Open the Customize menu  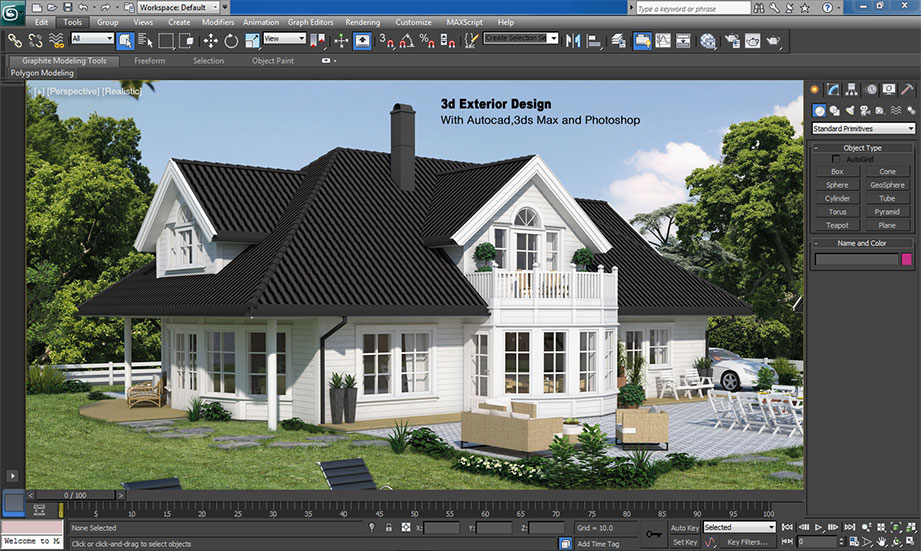414,22
